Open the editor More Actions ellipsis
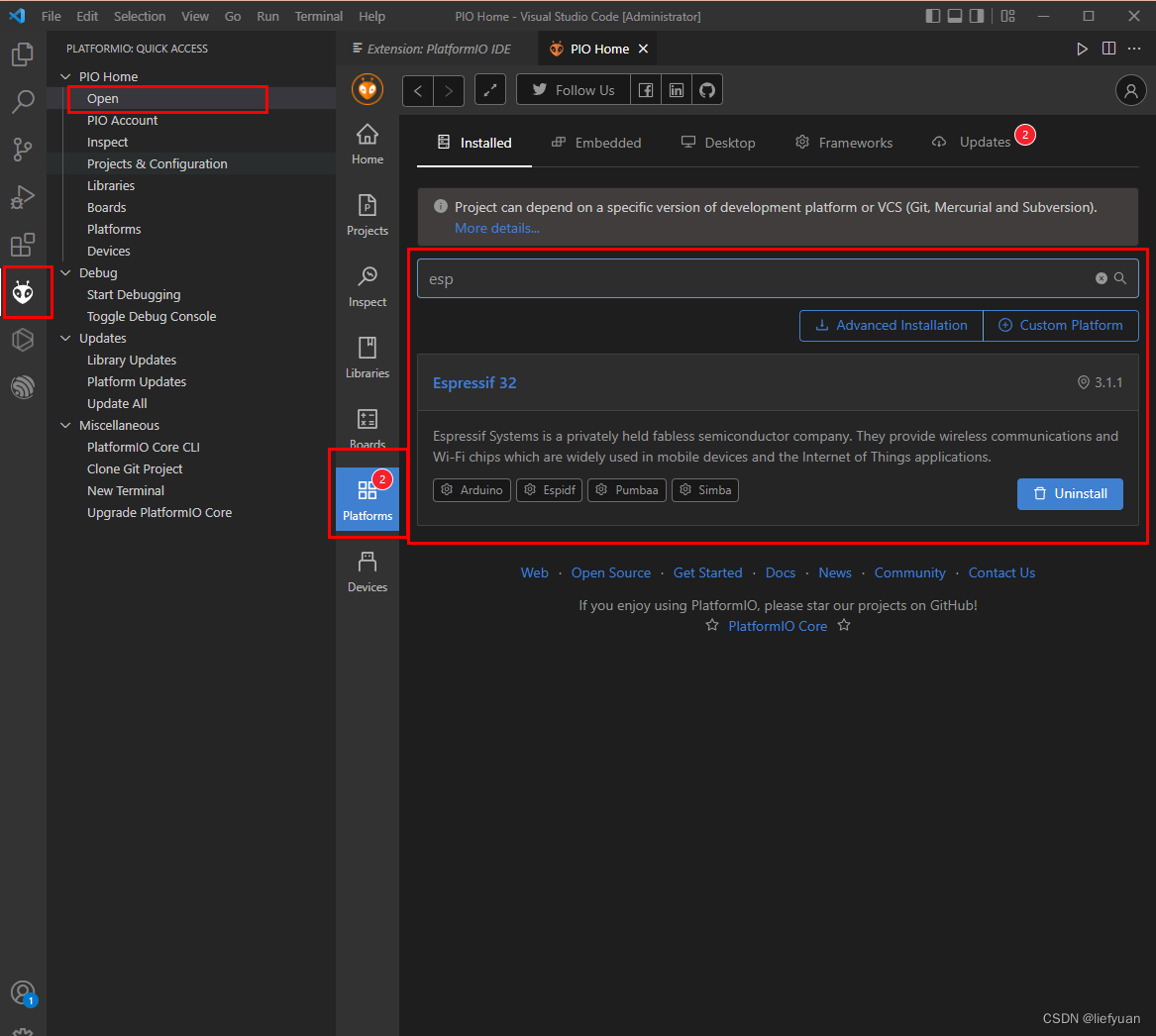Screen dimensions: 1156x1036 pos(1134,49)
